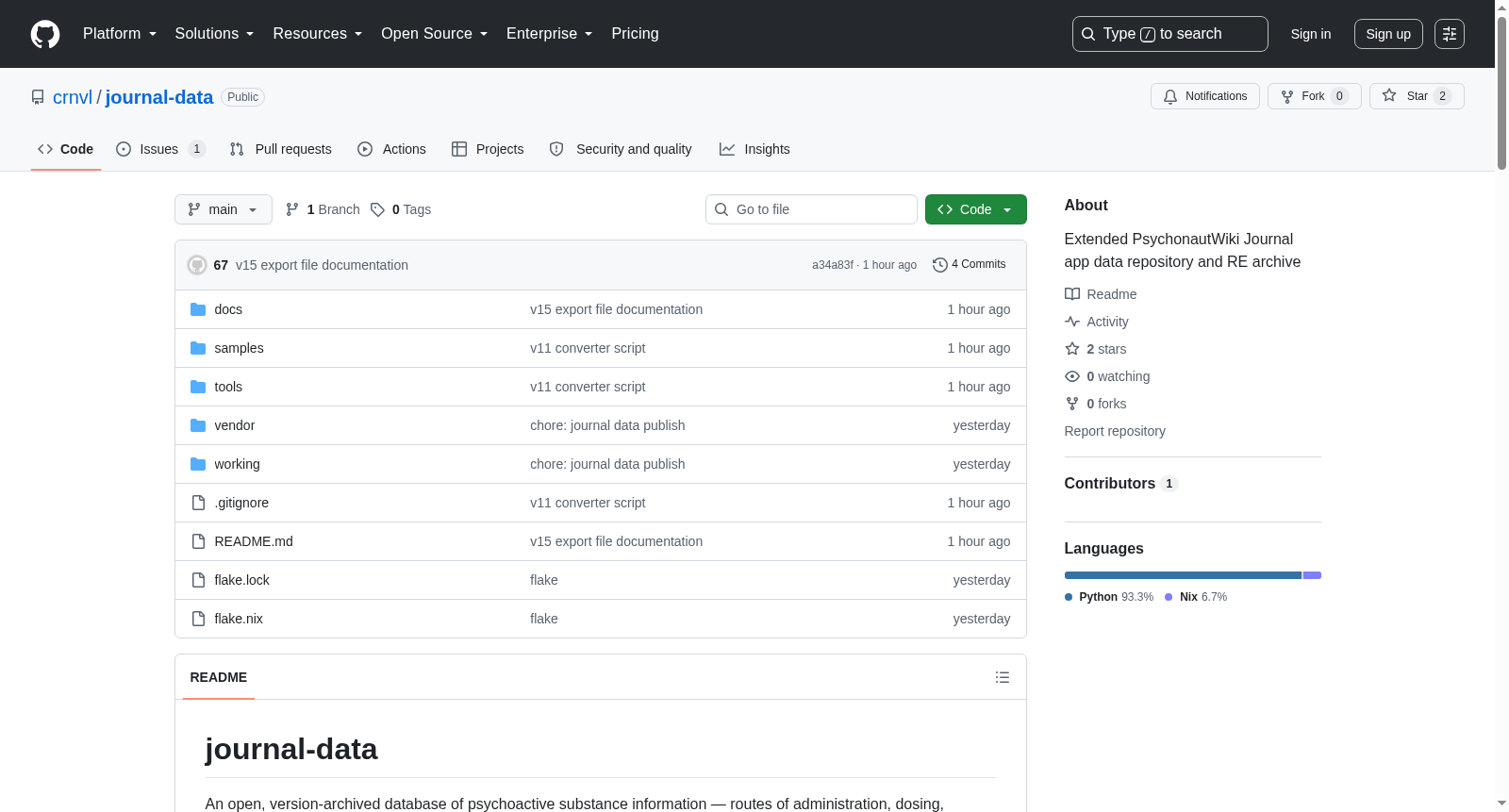Screen dimensions: 1509x812
Task: Click the search magnifier icon in header
Action: click(1088, 34)
